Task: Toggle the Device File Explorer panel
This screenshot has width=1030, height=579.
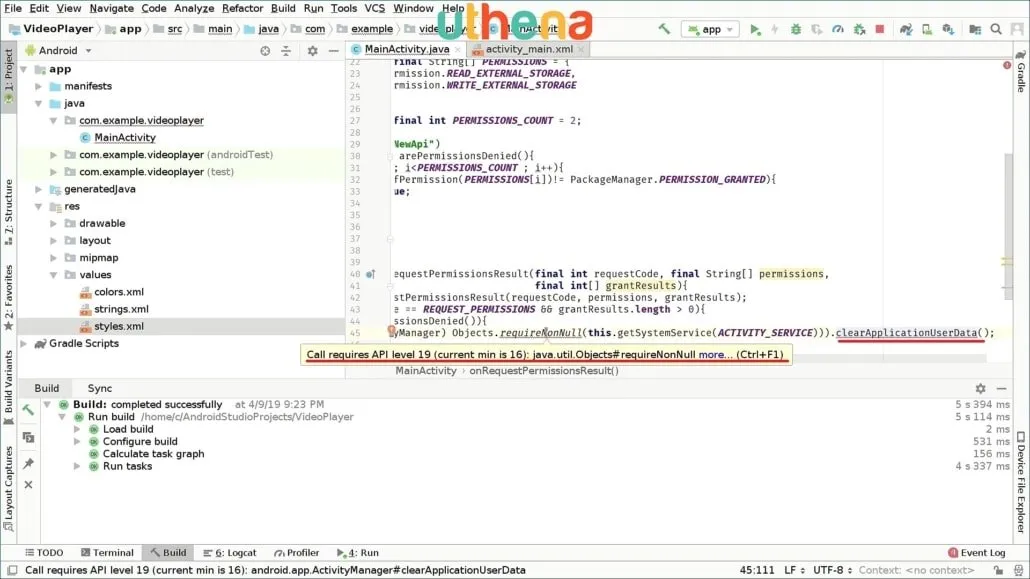Action: click(1021, 481)
